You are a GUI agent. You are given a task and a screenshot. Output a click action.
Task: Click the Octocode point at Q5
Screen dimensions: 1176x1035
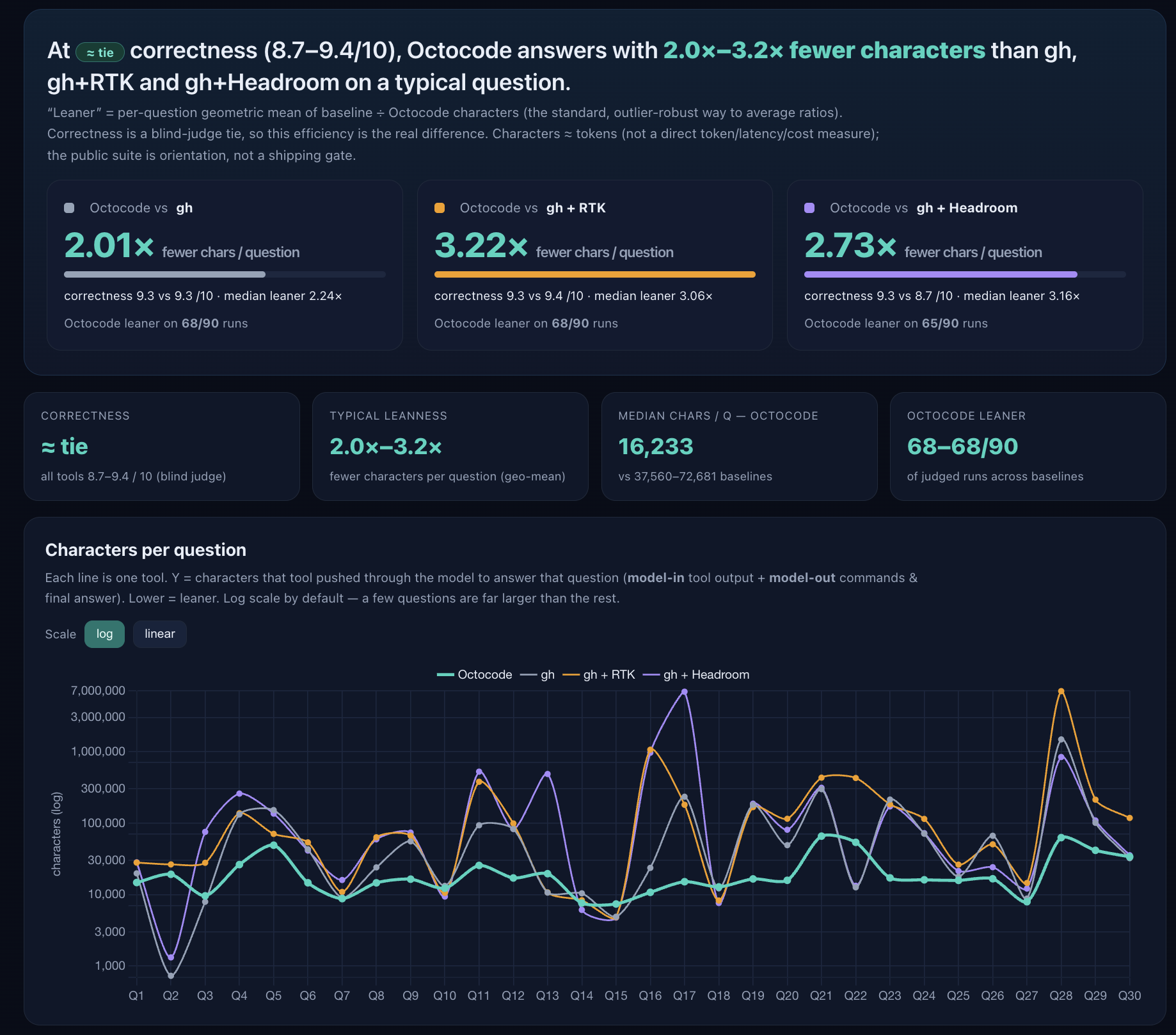point(274,845)
